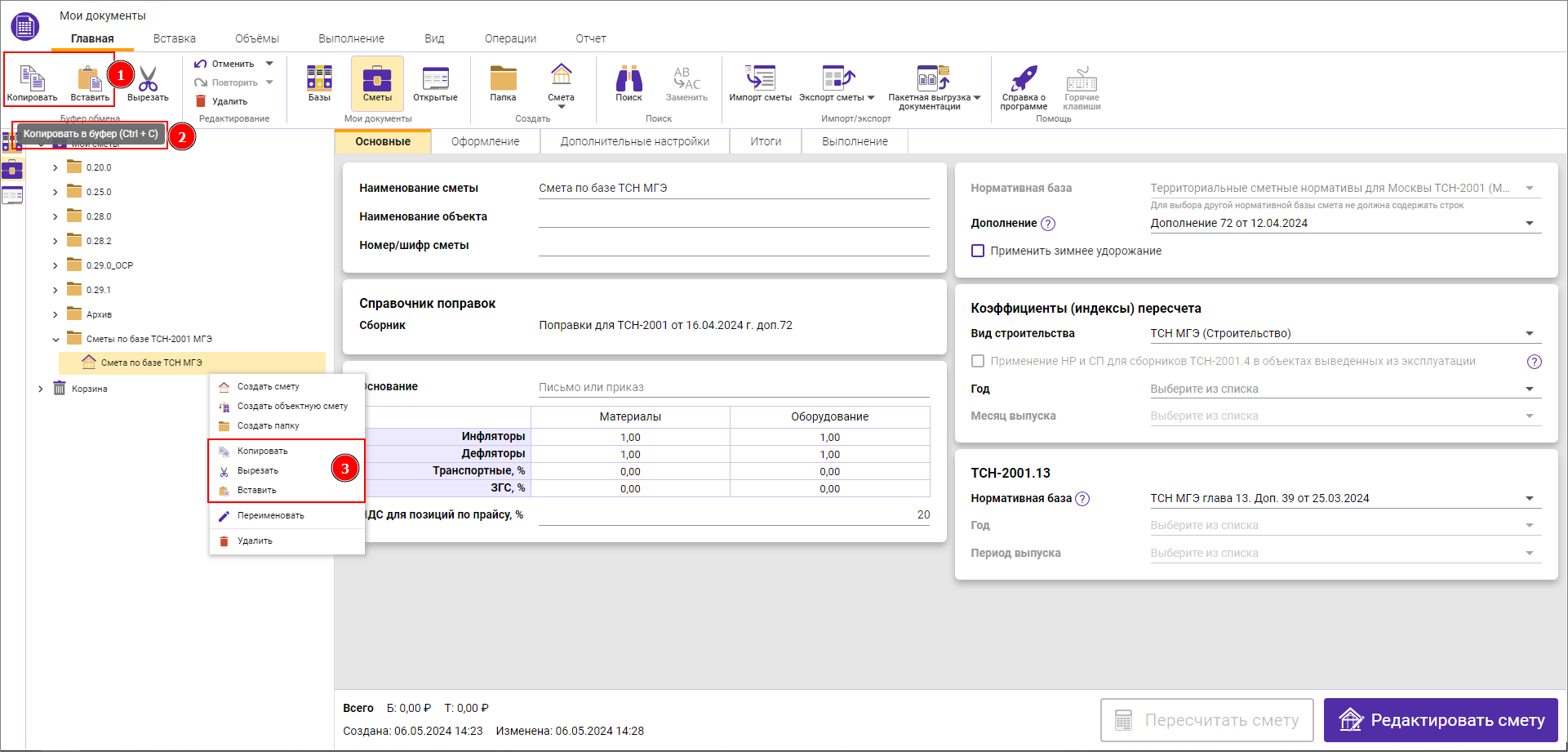Expand the 0.29.0_ОСР folder
Viewport: 1568px width, 752px height.
point(55,265)
